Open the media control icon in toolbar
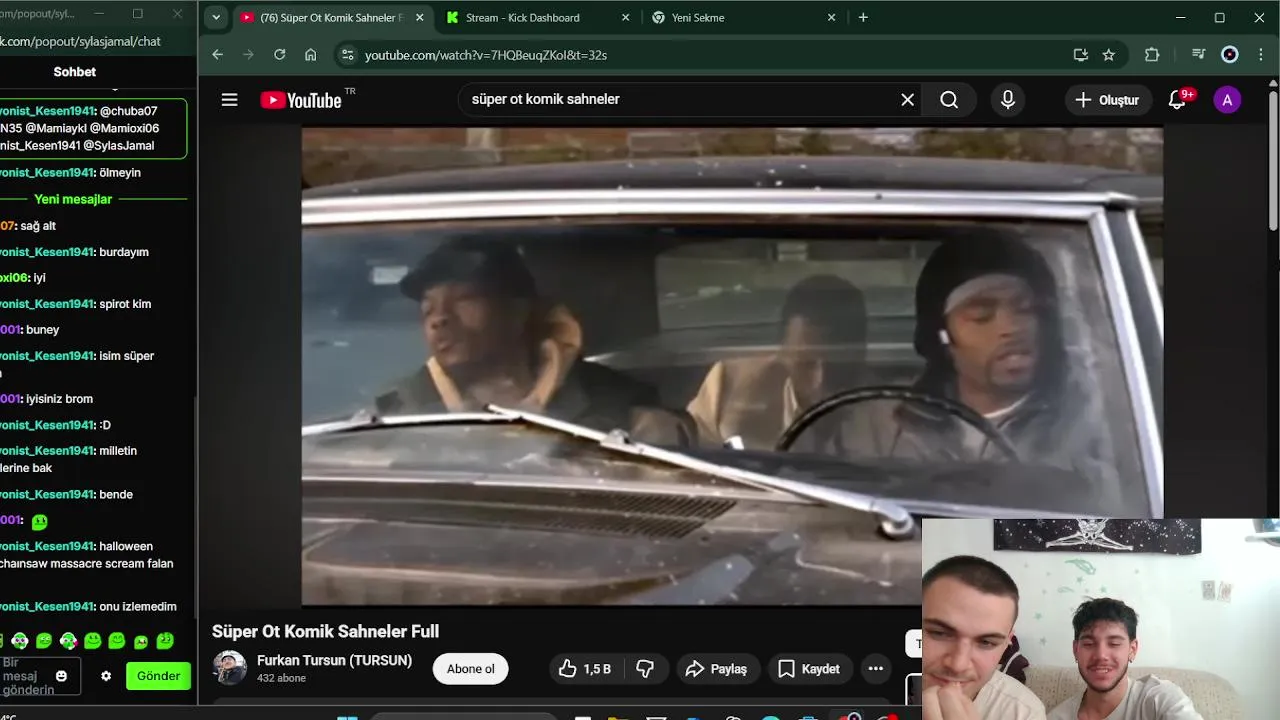Image resolution: width=1280 pixels, height=720 pixels. [x=1198, y=55]
